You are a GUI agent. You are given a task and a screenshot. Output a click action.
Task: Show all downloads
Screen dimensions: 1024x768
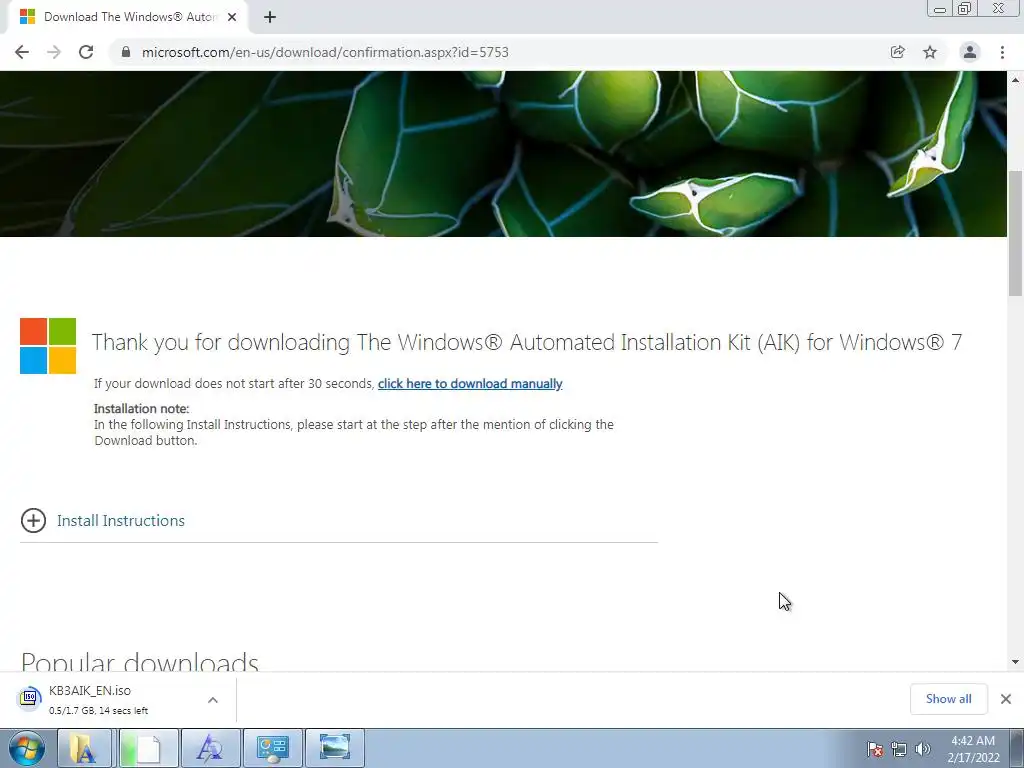tap(948, 699)
